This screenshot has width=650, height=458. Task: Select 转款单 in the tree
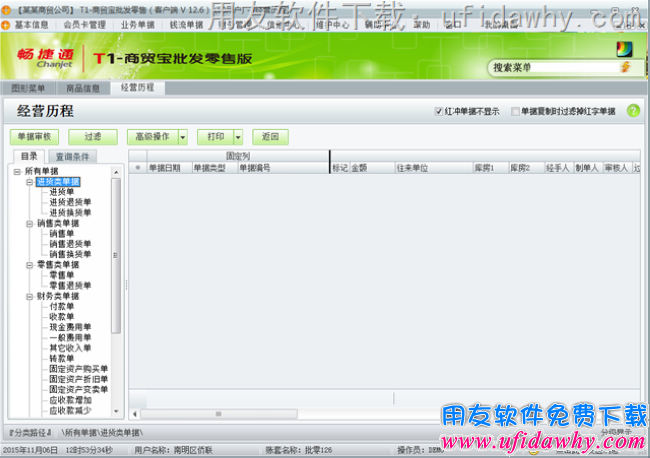coord(61,359)
